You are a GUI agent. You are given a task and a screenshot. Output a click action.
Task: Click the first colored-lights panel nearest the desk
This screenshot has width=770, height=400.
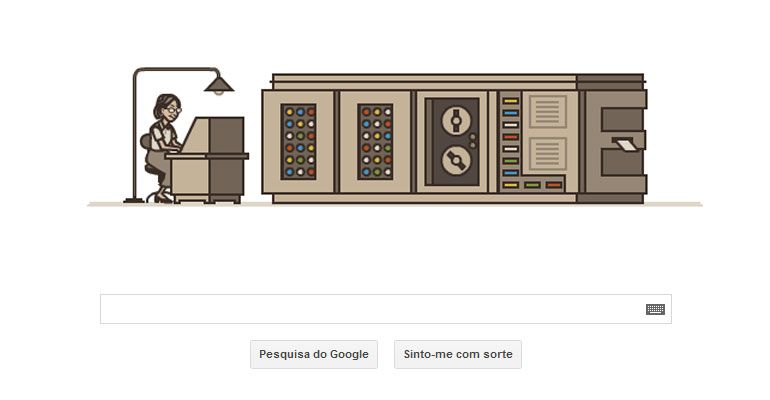point(299,141)
